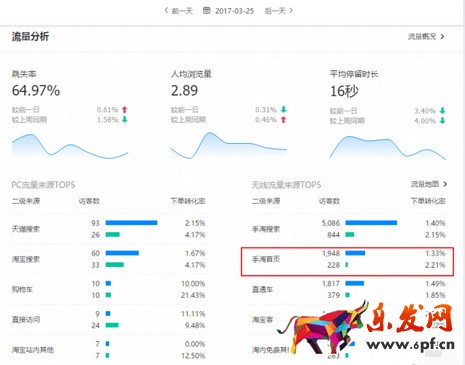Click 二级来源 column header in wireless table
The height and width of the screenshot is (365, 465).
click(266, 201)
